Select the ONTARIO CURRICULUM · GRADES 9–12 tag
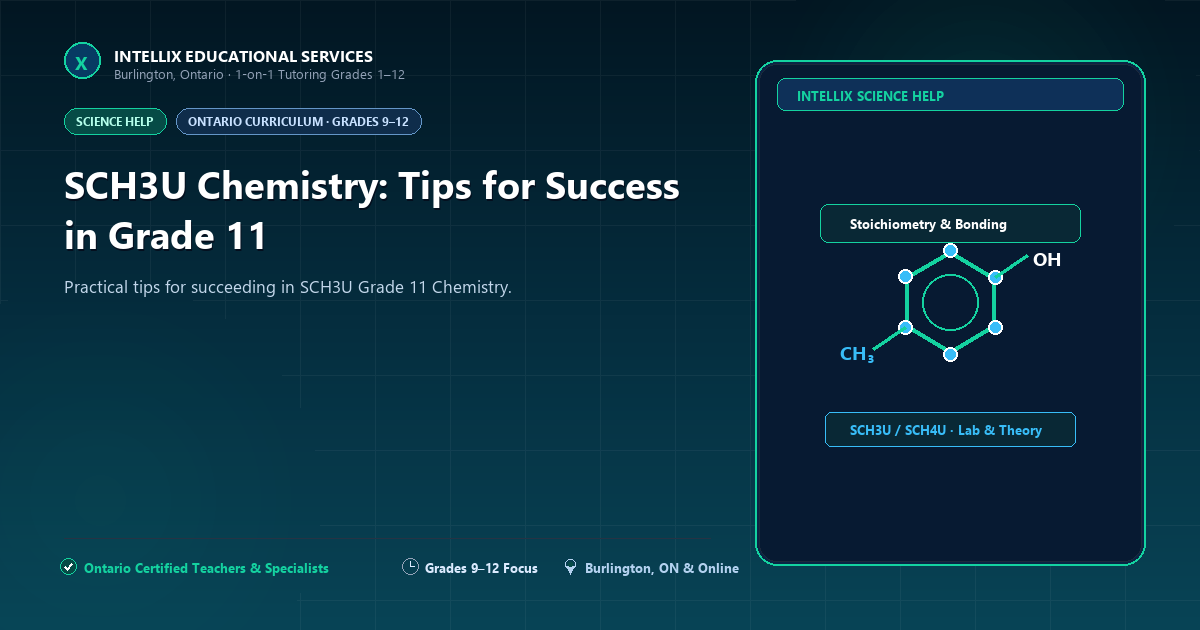The height and width of the screenshot is (630, 1200). (298, 122)
